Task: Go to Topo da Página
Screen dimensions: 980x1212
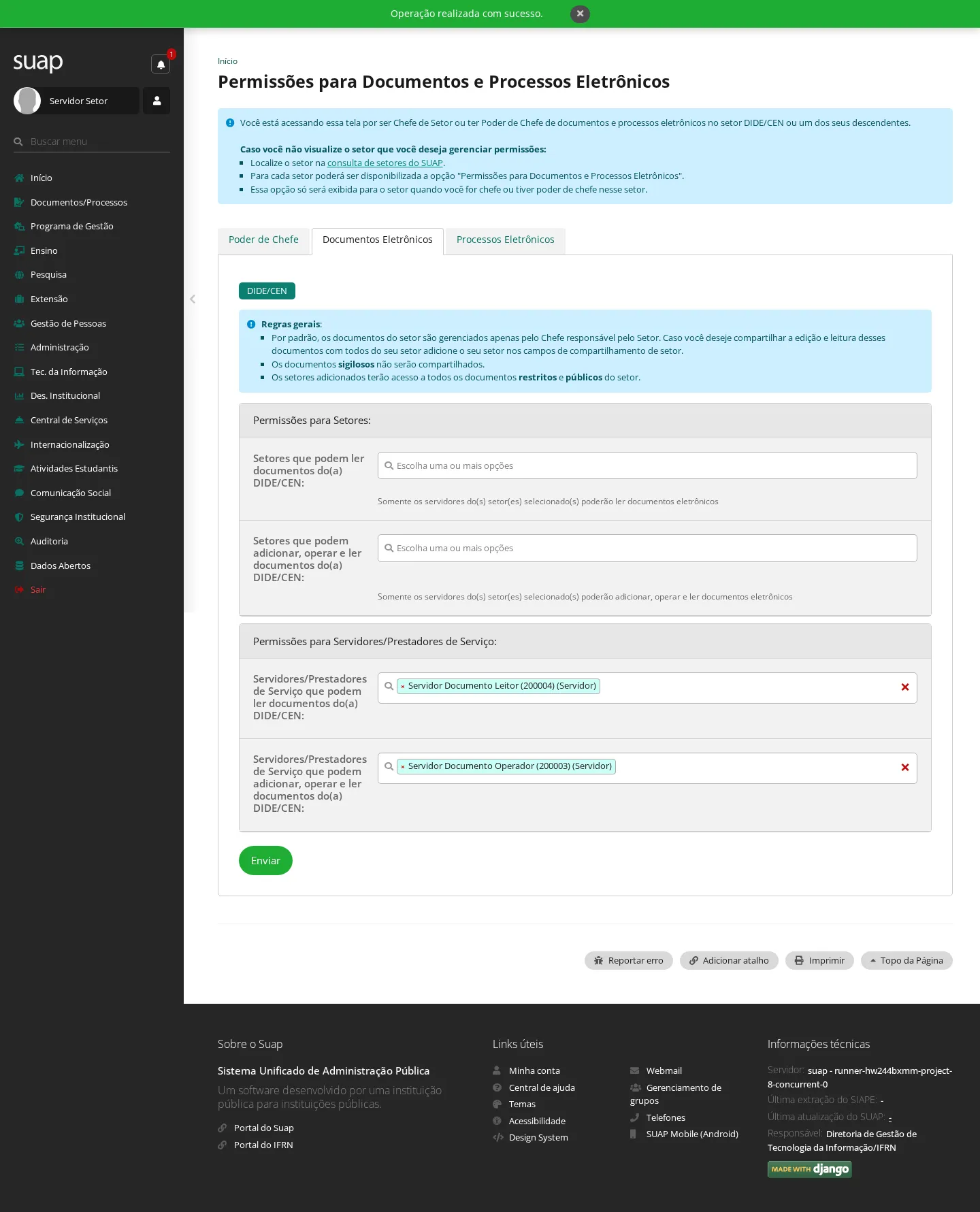Action: [906, 960]
